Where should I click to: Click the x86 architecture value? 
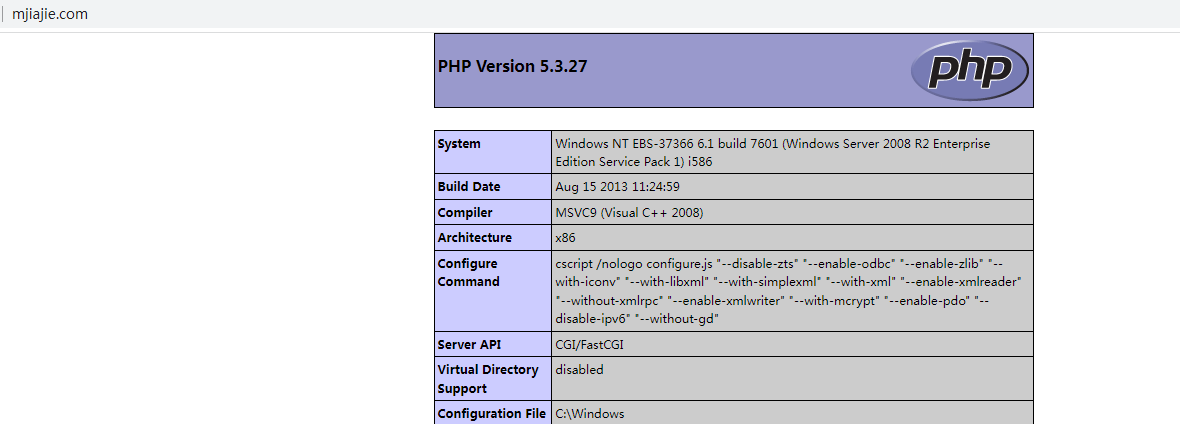click(565, 238)
